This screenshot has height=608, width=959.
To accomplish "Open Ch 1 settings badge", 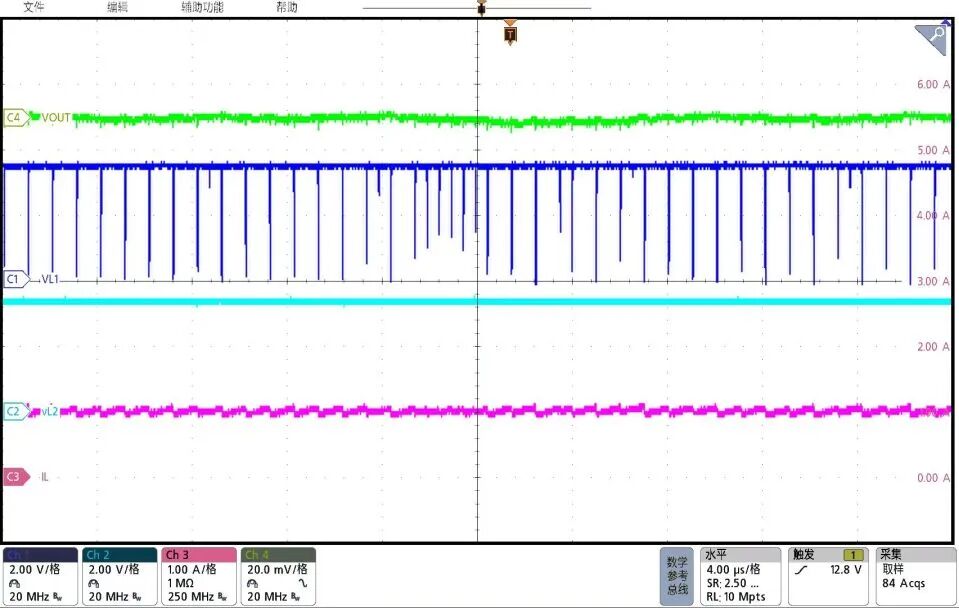I will coord(40,576).
